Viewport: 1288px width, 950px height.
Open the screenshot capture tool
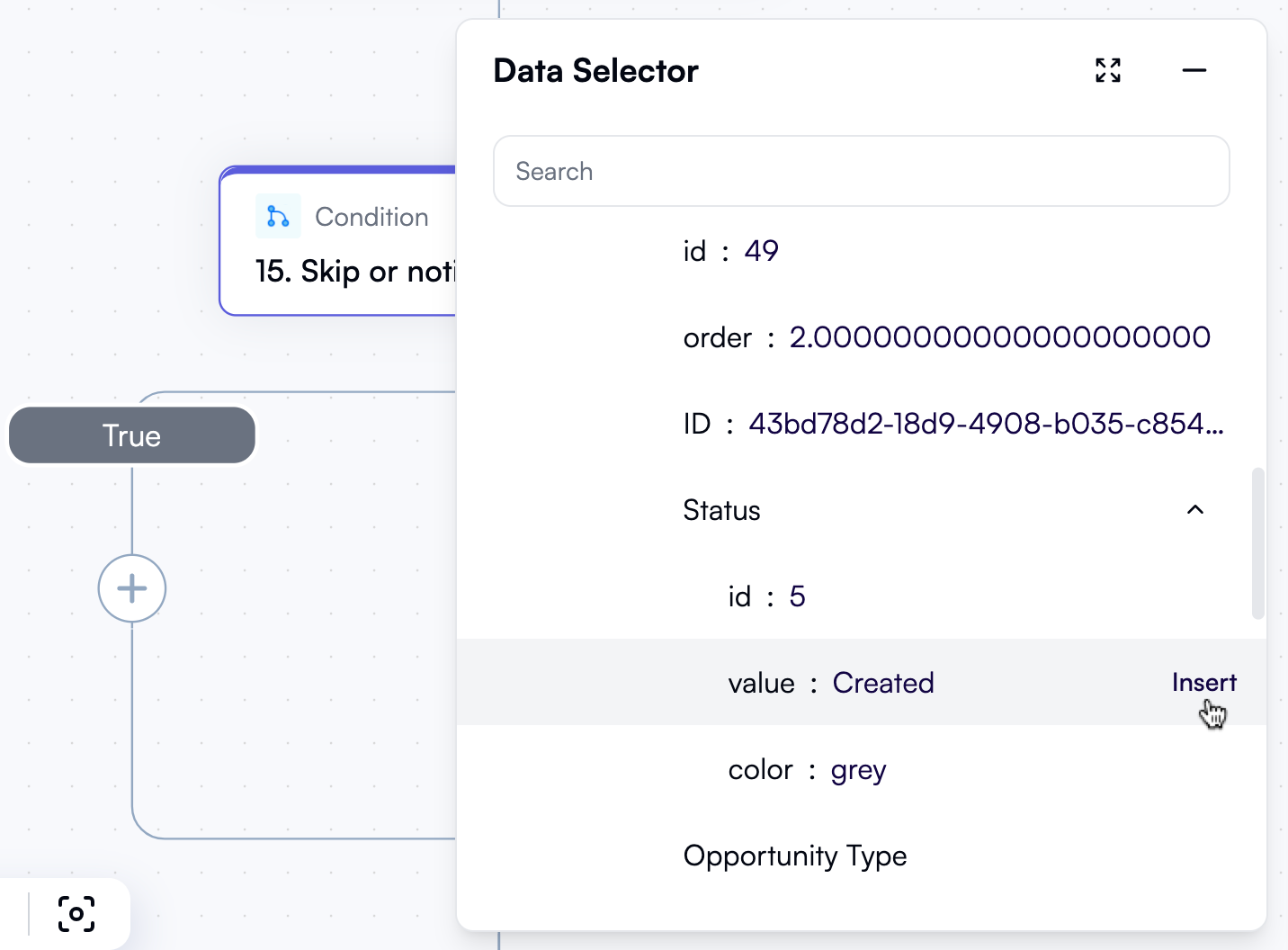coord(76,913)
